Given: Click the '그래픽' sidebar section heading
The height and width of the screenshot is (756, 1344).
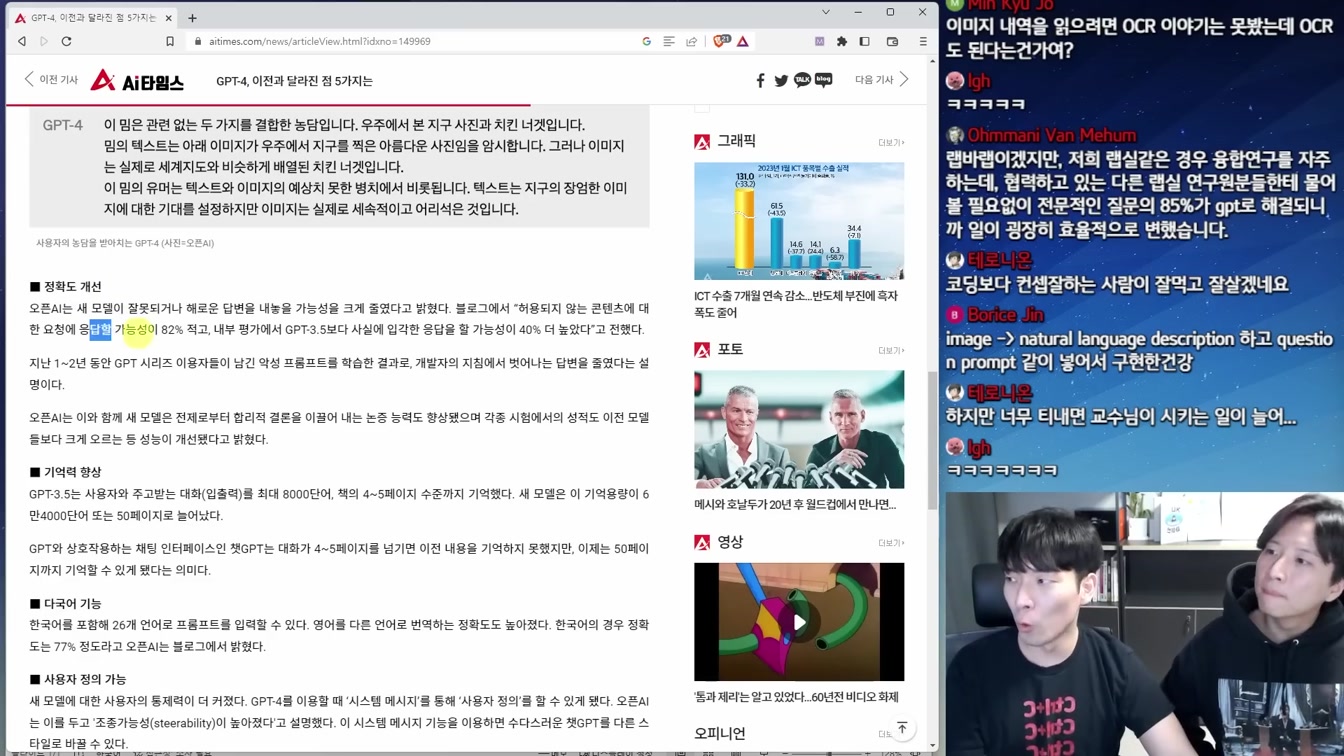Looking at the screenshot, I should pos(736,142).
